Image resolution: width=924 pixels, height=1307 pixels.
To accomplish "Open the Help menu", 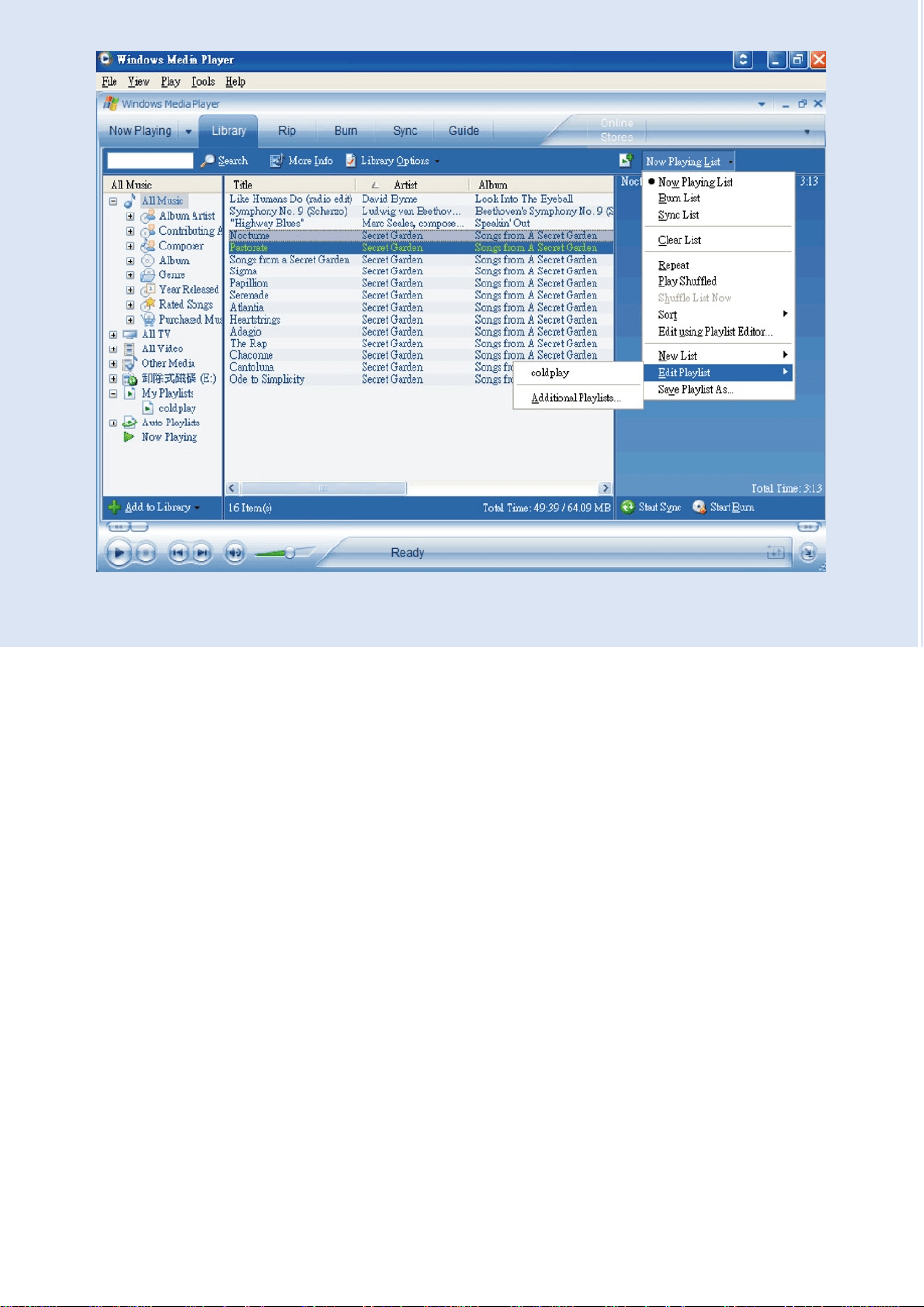I will click(235, 82).
